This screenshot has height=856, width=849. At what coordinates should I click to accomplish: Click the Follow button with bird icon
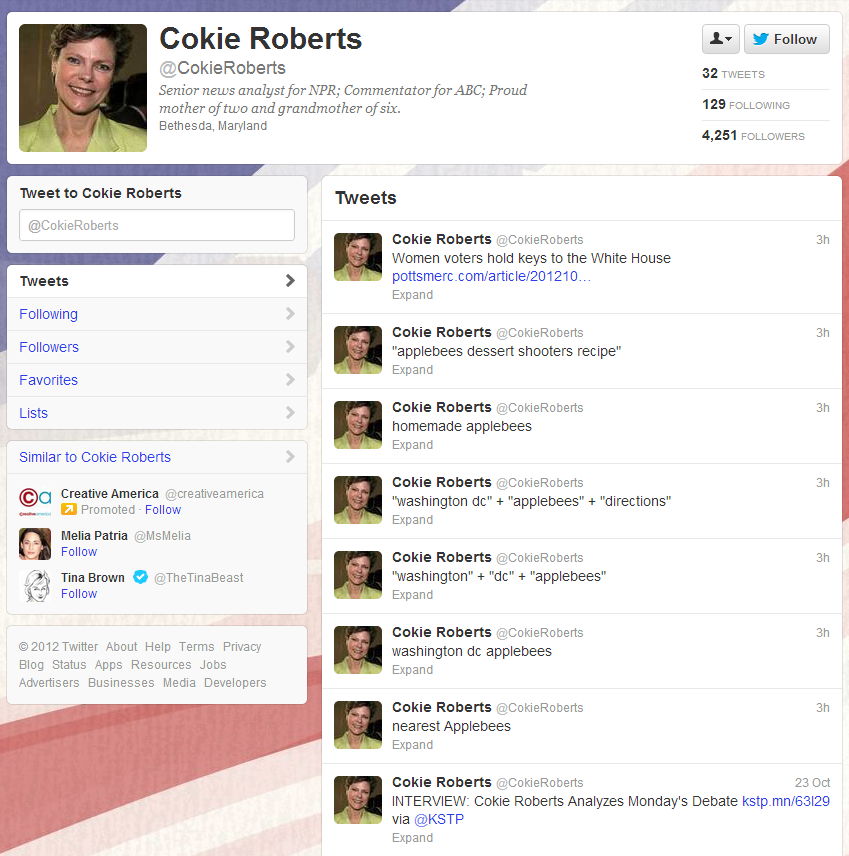coord(786,39)
